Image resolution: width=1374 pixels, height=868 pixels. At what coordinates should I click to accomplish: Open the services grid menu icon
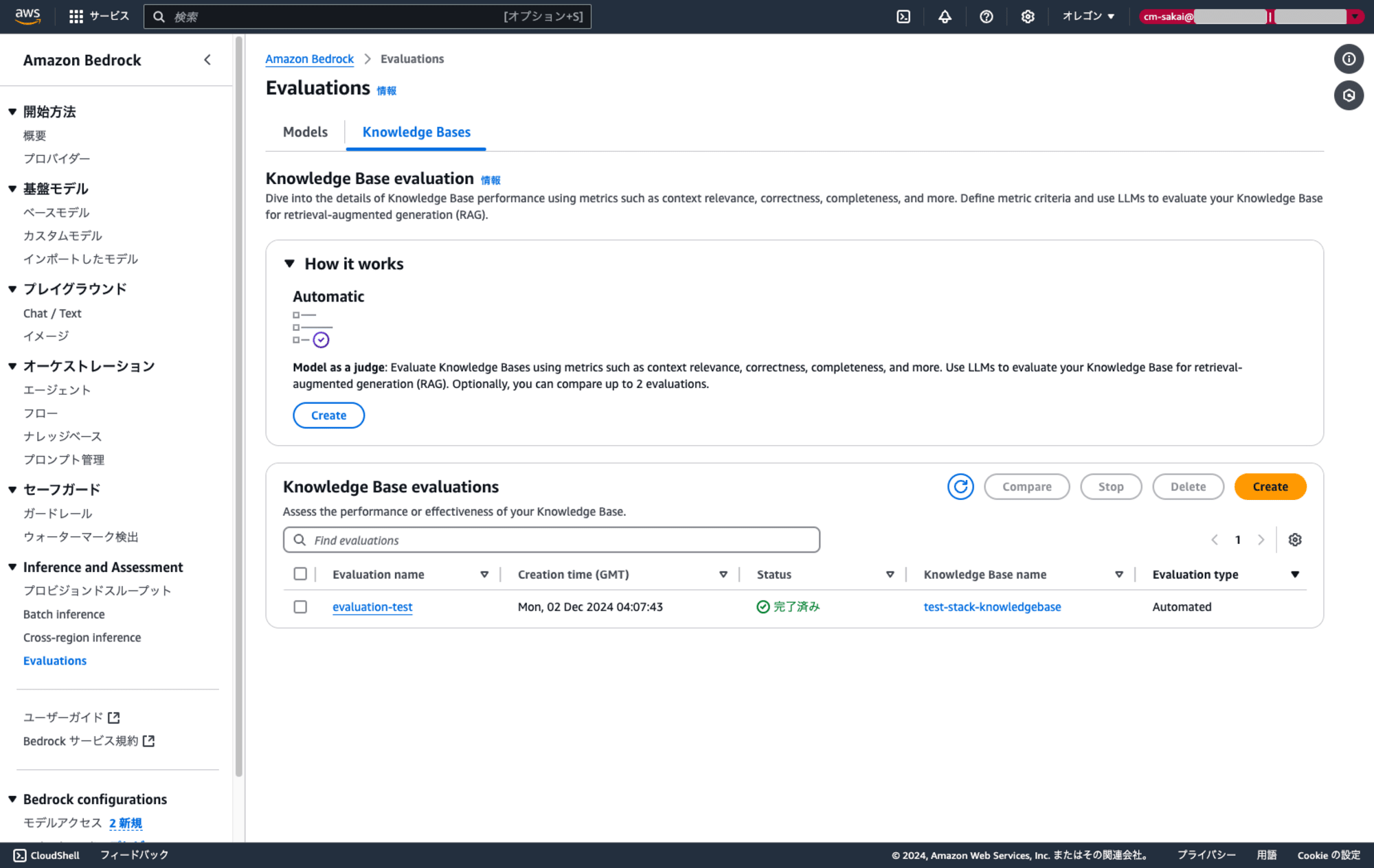(76, 16)
